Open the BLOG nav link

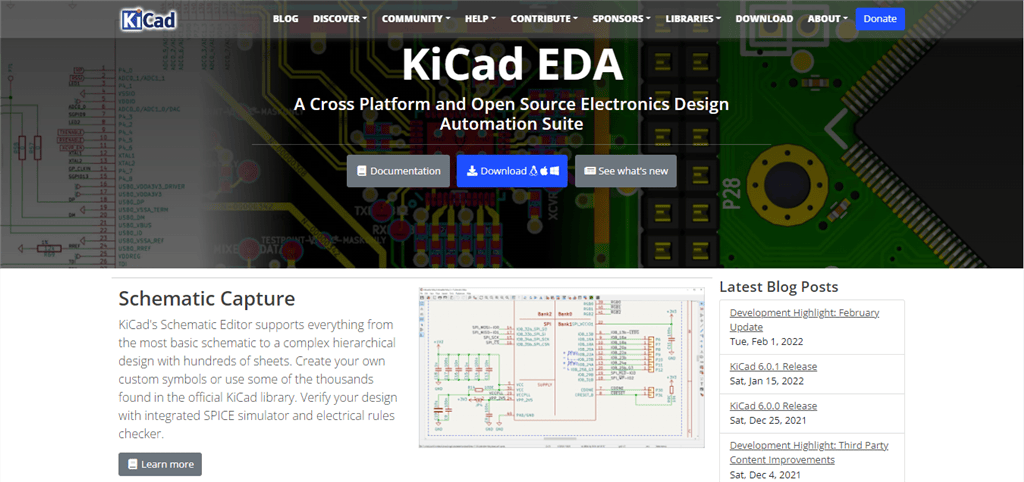(285, 19)
